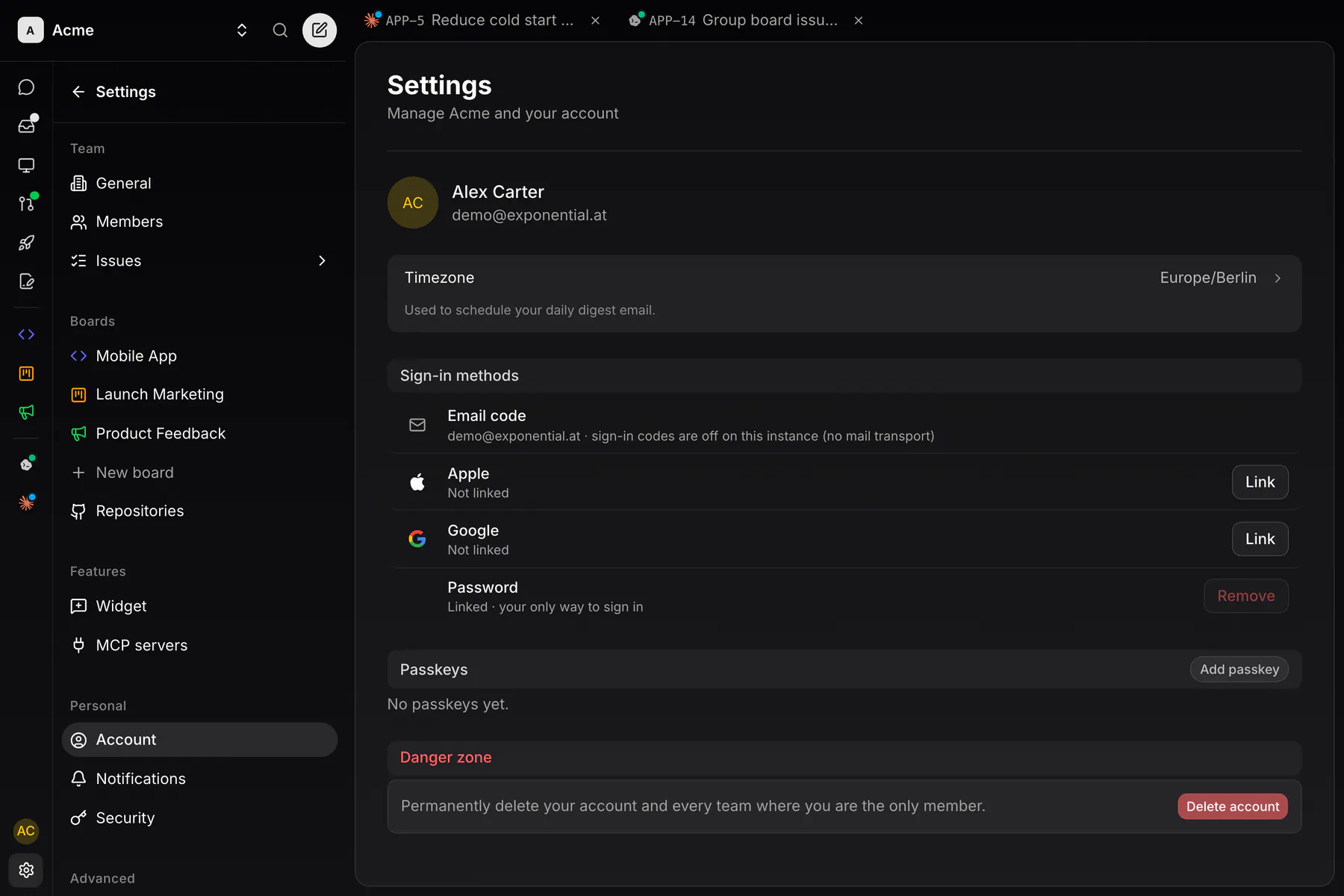Click the grey blob icon in left rail
1344x896 pixels.
(26, 464)
